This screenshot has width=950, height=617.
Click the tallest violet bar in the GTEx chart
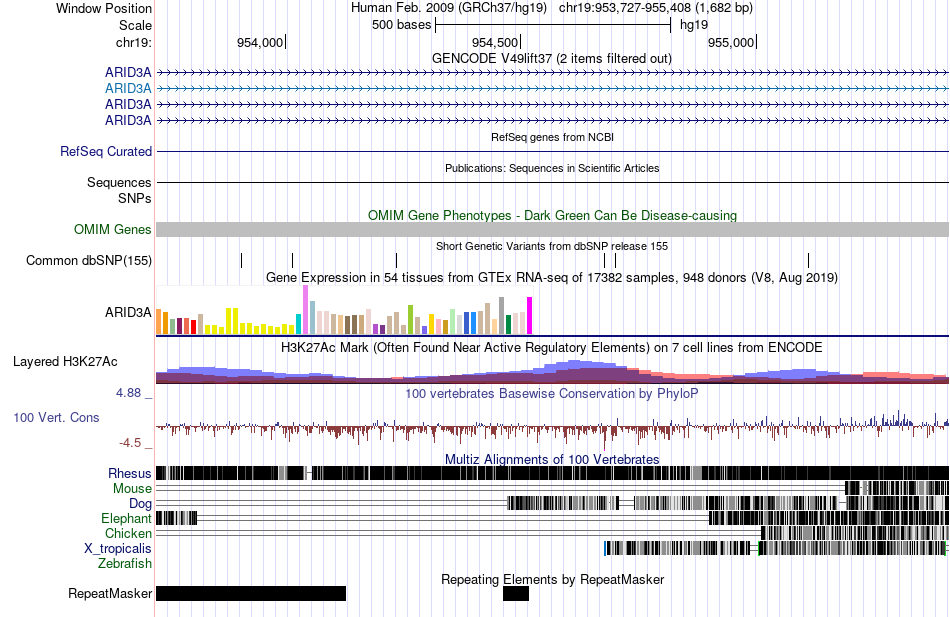[x=305, y=310]
